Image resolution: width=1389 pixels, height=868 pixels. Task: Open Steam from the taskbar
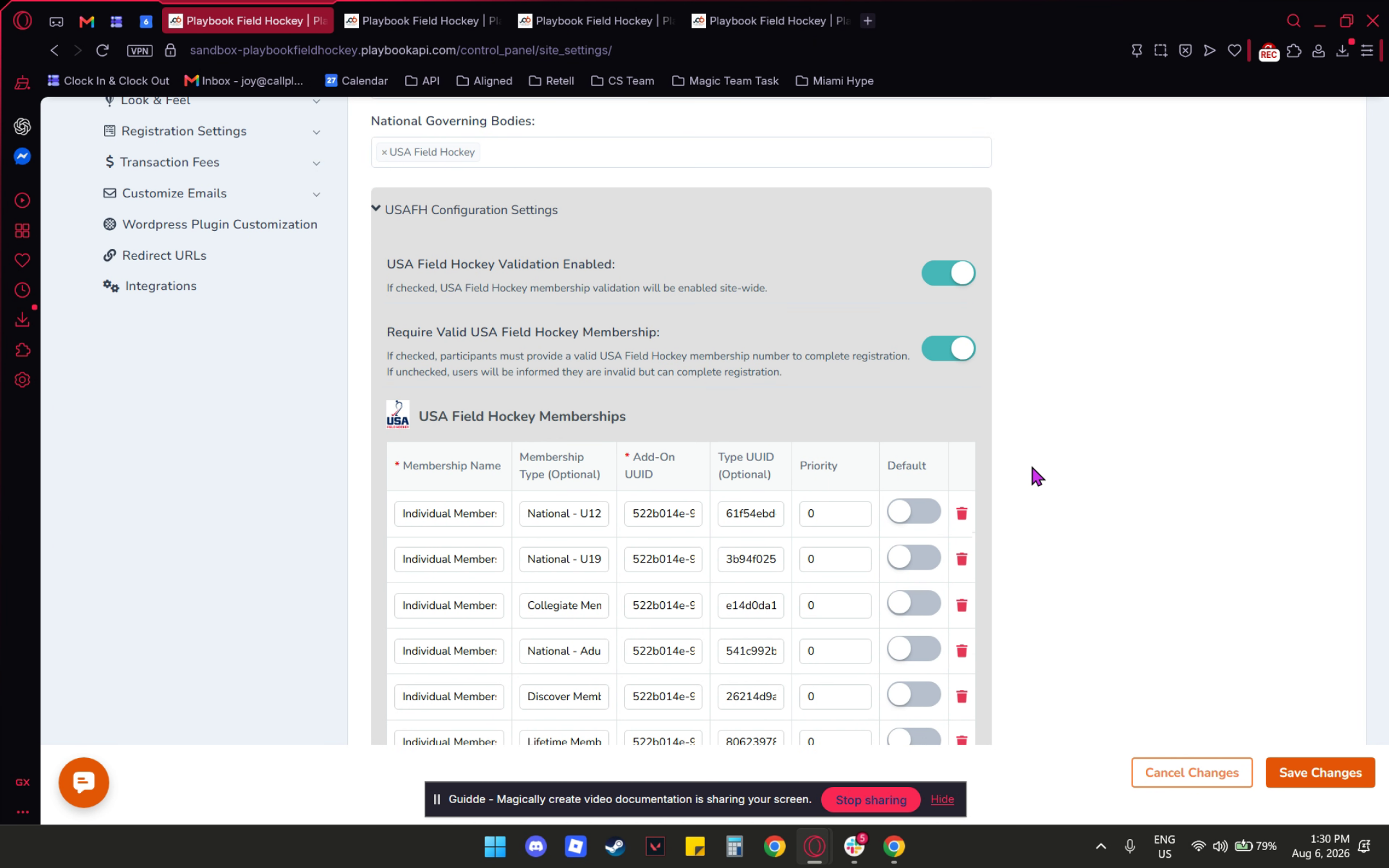coord(615,846)
